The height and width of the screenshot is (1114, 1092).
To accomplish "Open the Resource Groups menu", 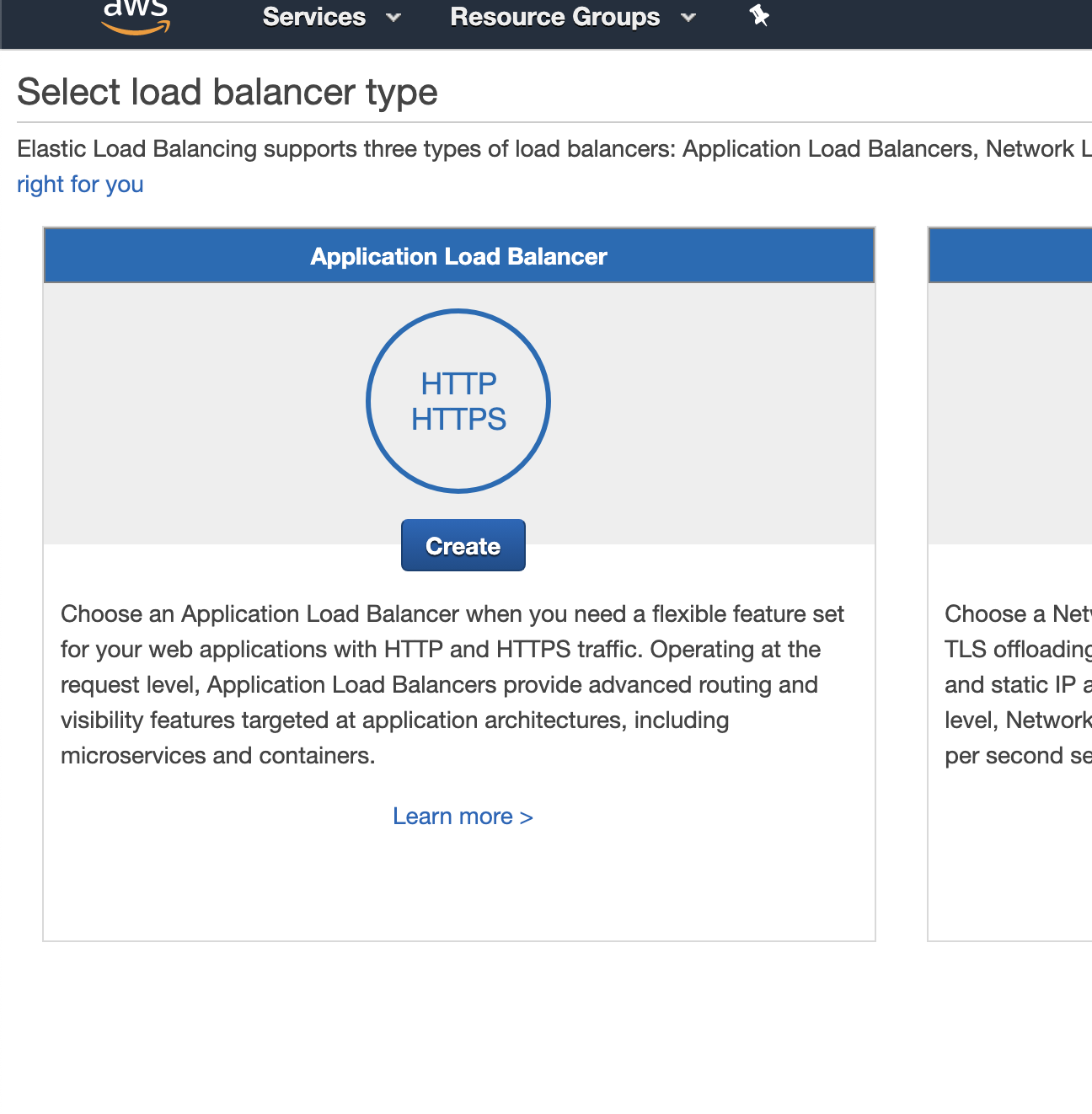I will 573,17.
